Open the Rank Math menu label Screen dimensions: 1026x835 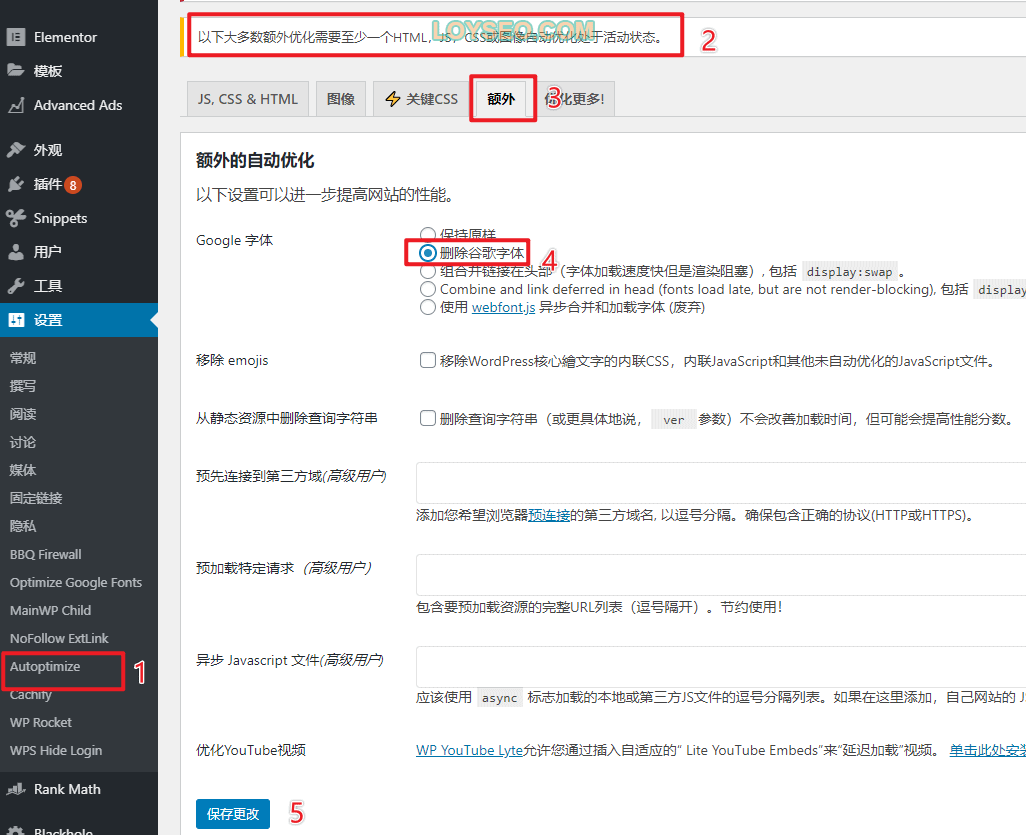pyautogui.click(x=67, y=789)
